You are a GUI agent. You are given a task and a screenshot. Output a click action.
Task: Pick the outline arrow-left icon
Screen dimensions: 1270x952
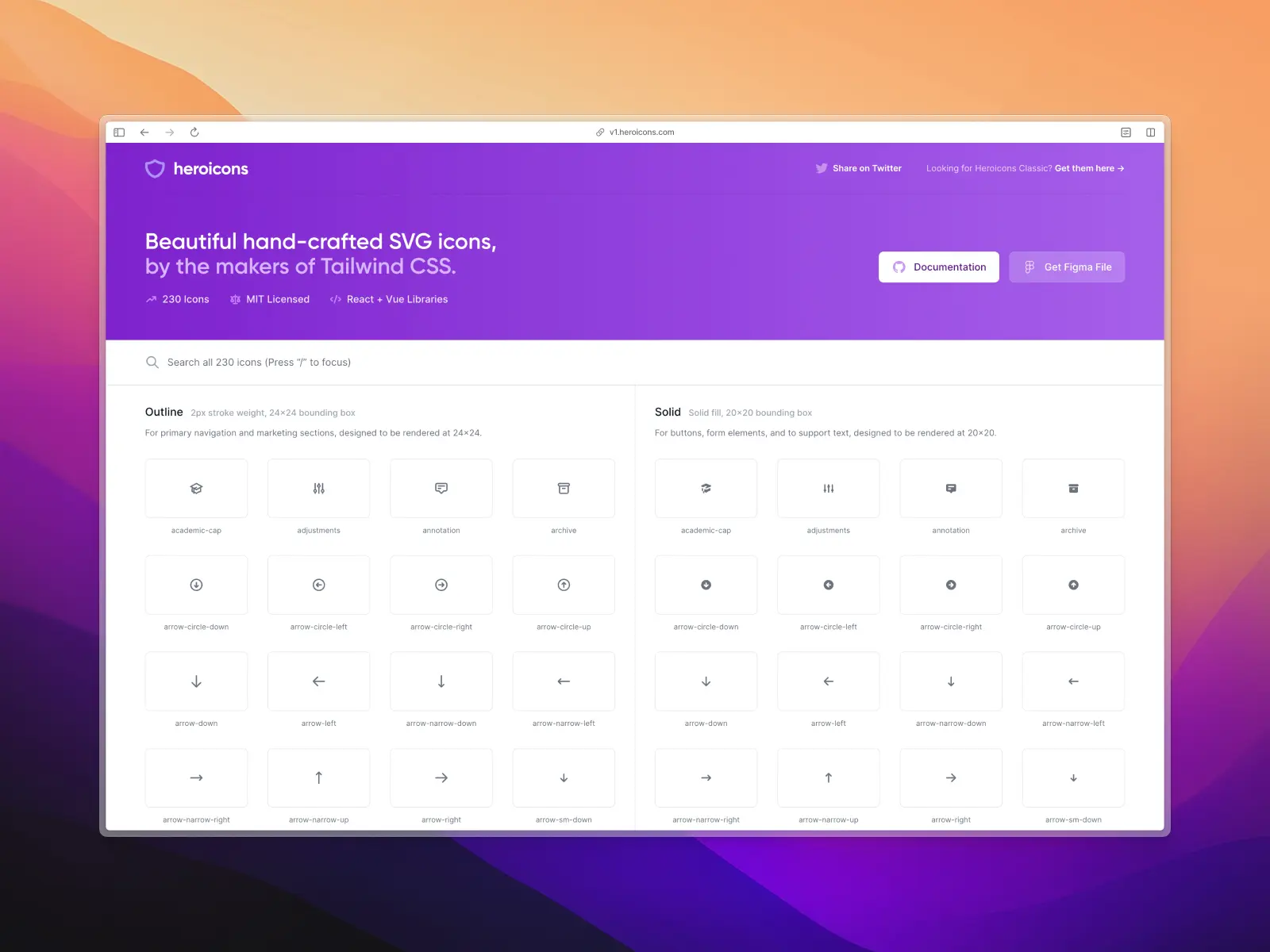pos(318,681)
